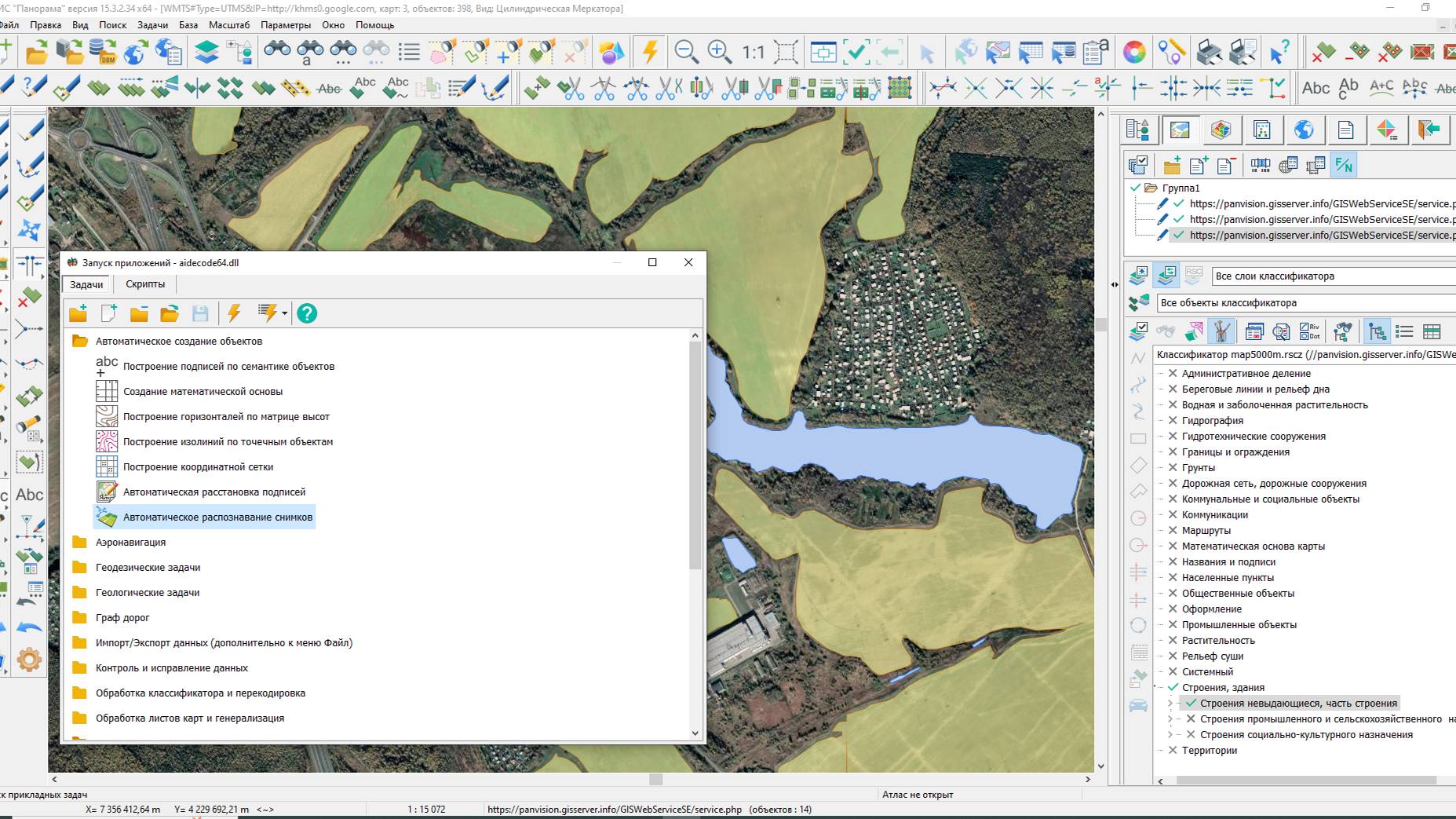Screen dimensions: 1456x819
Task: Click the gear settings icon in left sidebar
Action: click(29, 660)
